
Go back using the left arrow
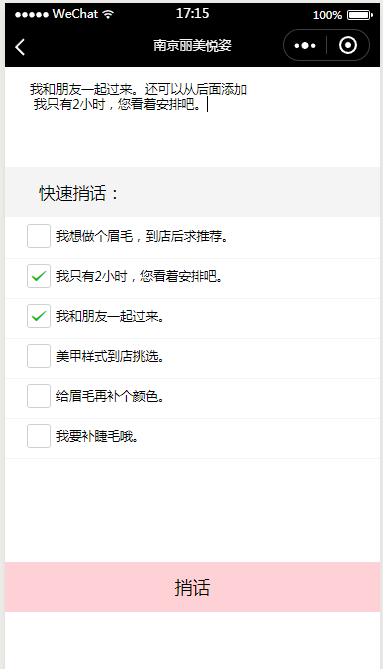pyautogui.click(x=20, y=47)
